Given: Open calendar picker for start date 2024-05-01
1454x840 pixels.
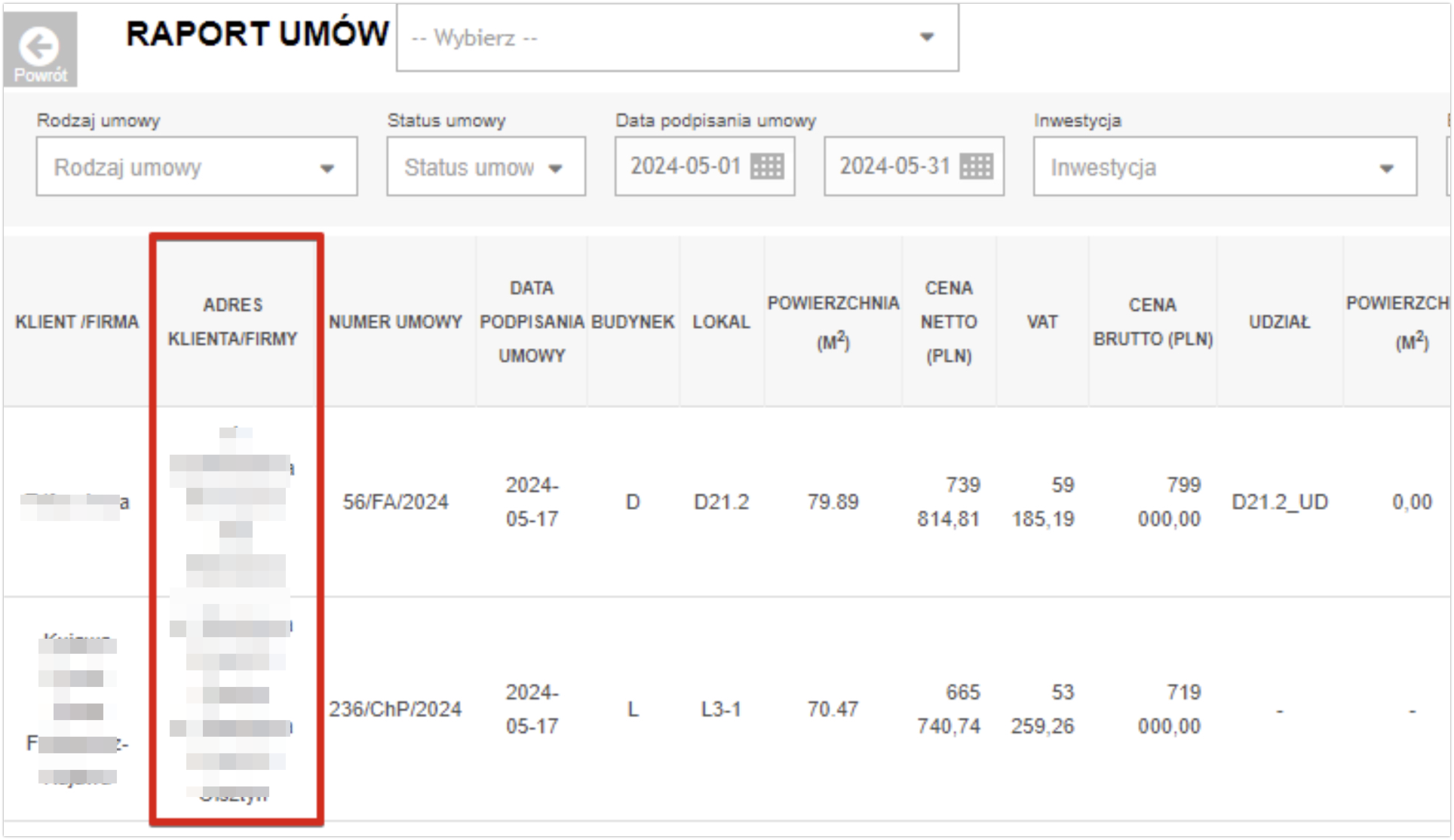Looking at the screenshot, I should tap(767, 167).
